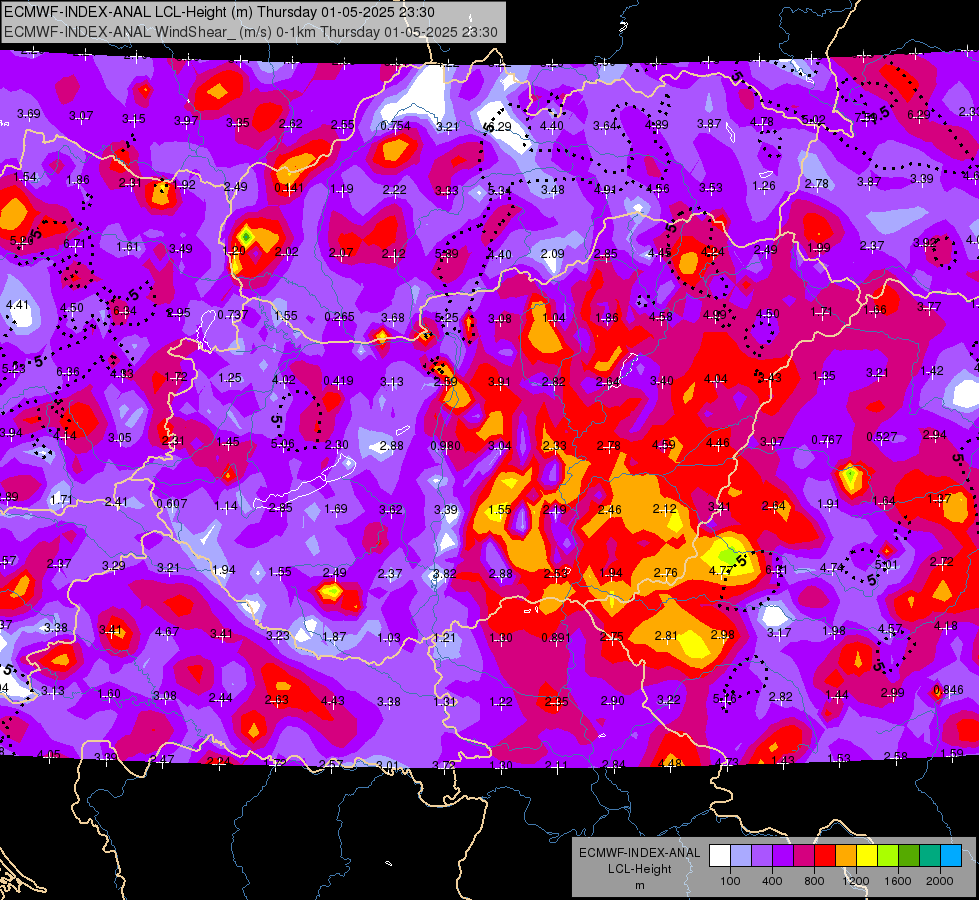This screenshot has width=979, height=900.
Task: Click legend label 'LCL-Height'
Action: [639, 869]
